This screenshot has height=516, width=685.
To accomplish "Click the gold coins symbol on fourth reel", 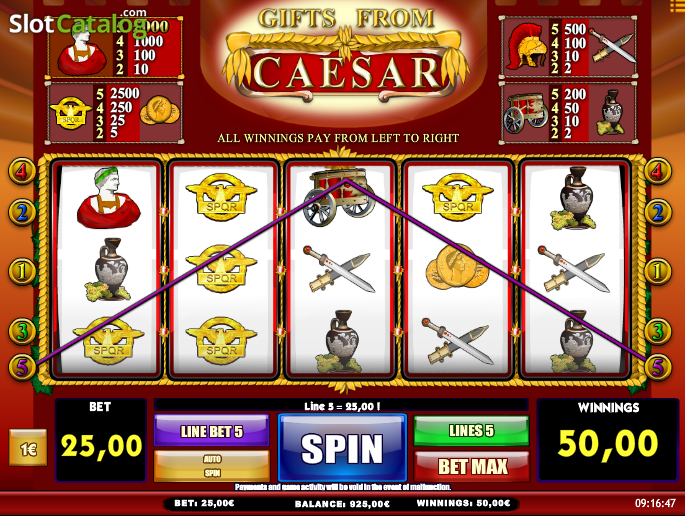I will [457, 268].
